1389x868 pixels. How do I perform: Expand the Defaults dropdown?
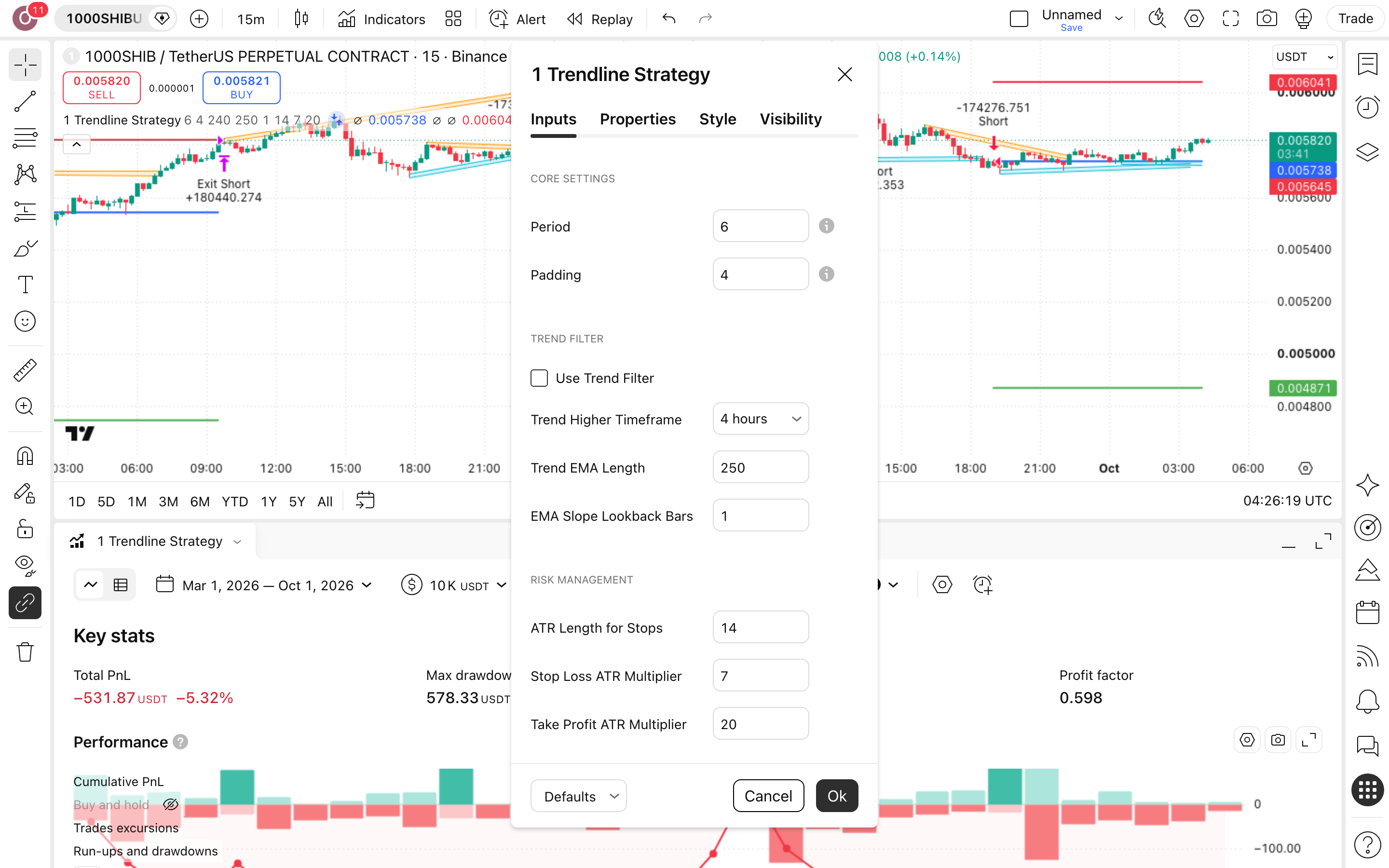pos(578,796)
